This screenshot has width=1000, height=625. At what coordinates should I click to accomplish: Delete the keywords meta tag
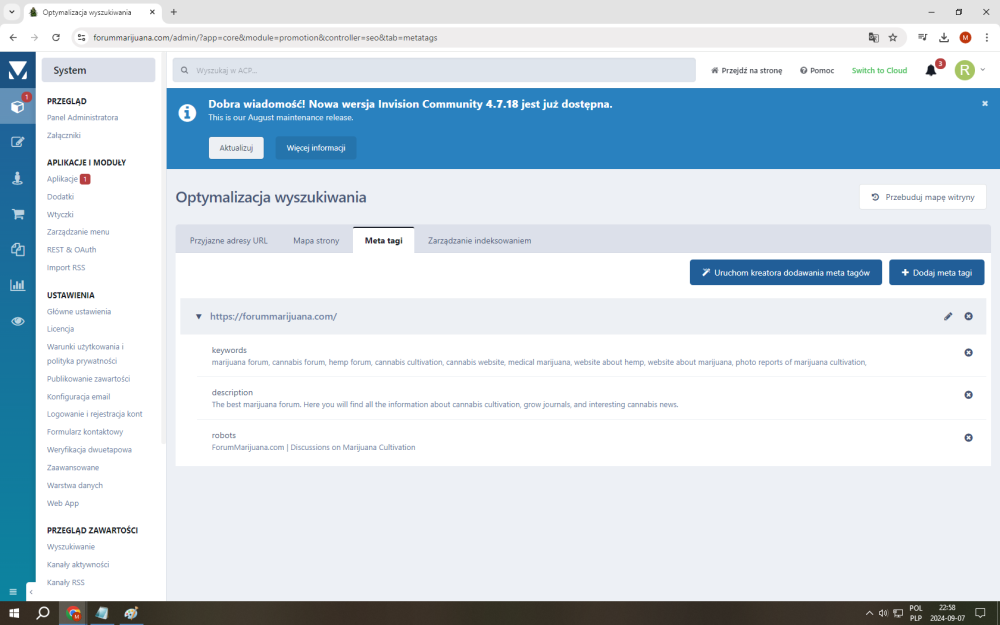click(x=968, y=352)
